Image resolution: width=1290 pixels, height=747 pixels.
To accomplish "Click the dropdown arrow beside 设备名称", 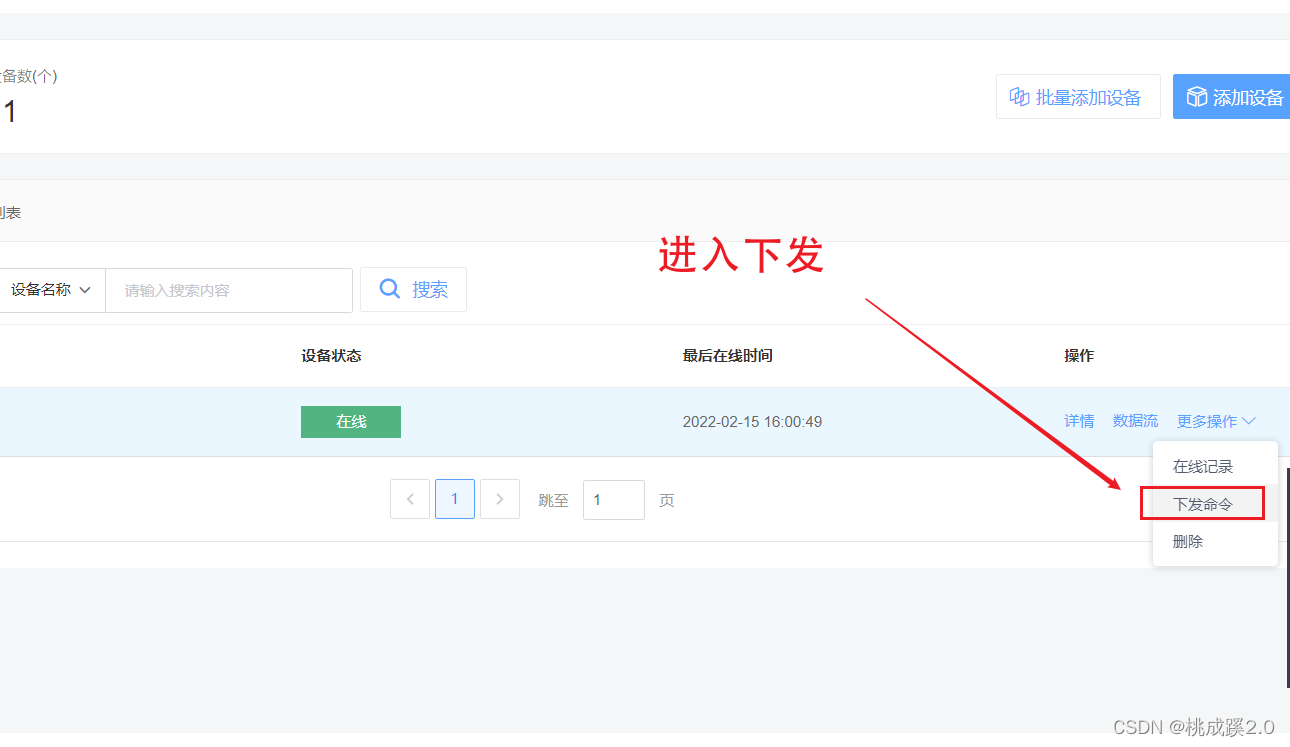I will [86, 289].
